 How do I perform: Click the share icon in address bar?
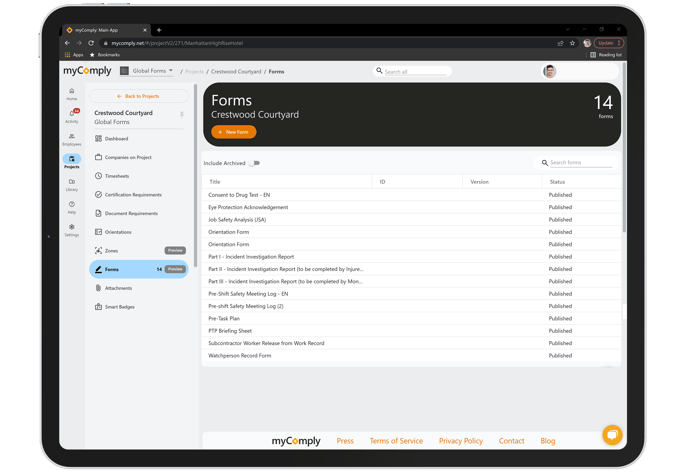(560, 43)
